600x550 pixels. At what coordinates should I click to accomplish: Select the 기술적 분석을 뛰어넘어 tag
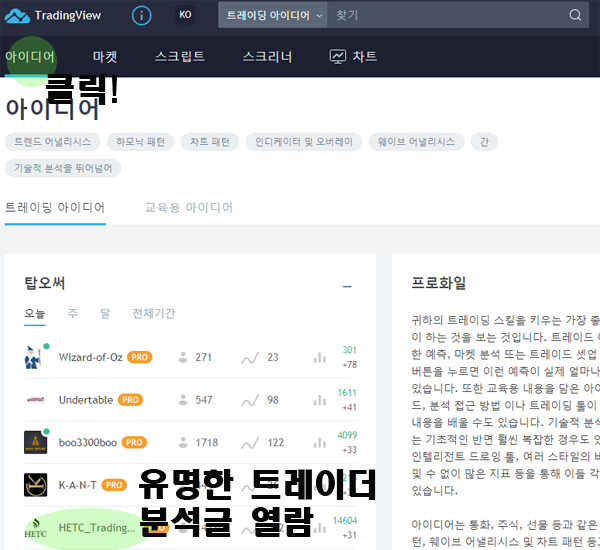(x=63, y=168)
